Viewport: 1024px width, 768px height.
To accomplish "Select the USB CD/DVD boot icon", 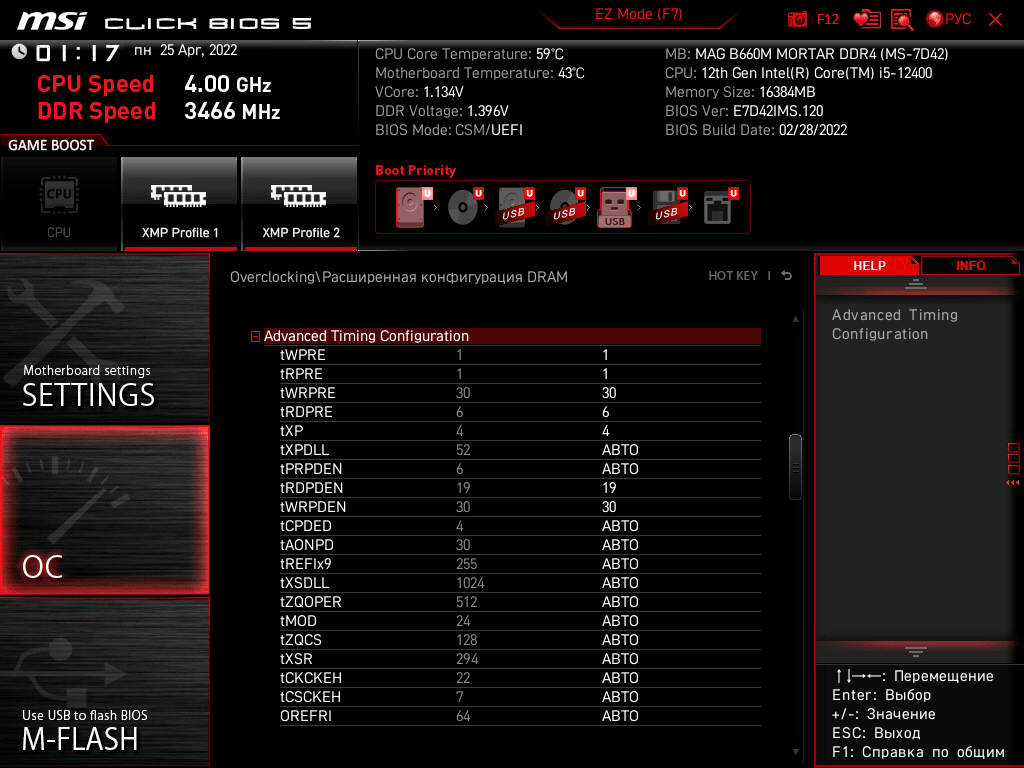I will pyautogui.click(x=567, y=207).
